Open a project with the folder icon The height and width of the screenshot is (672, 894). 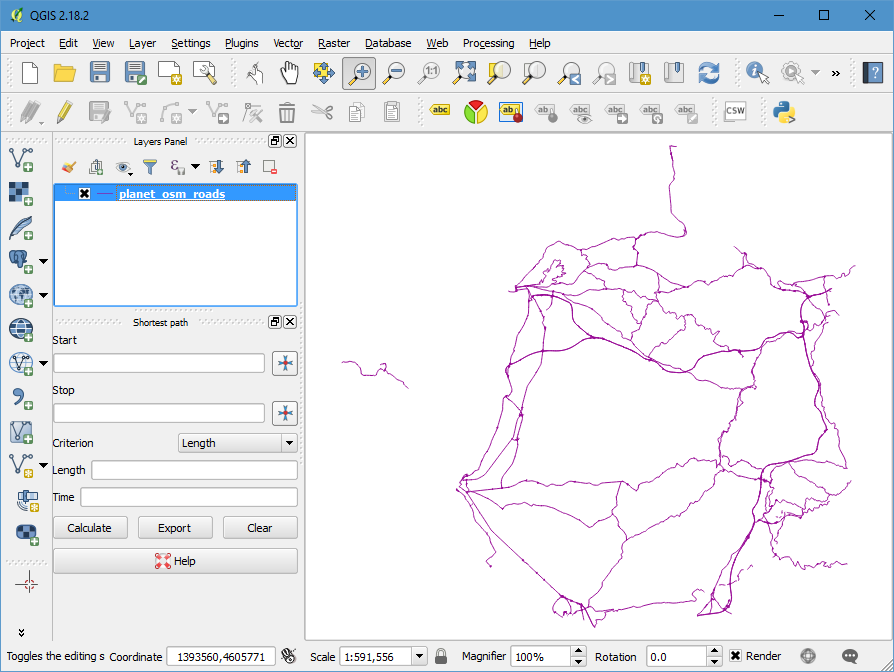64,73
